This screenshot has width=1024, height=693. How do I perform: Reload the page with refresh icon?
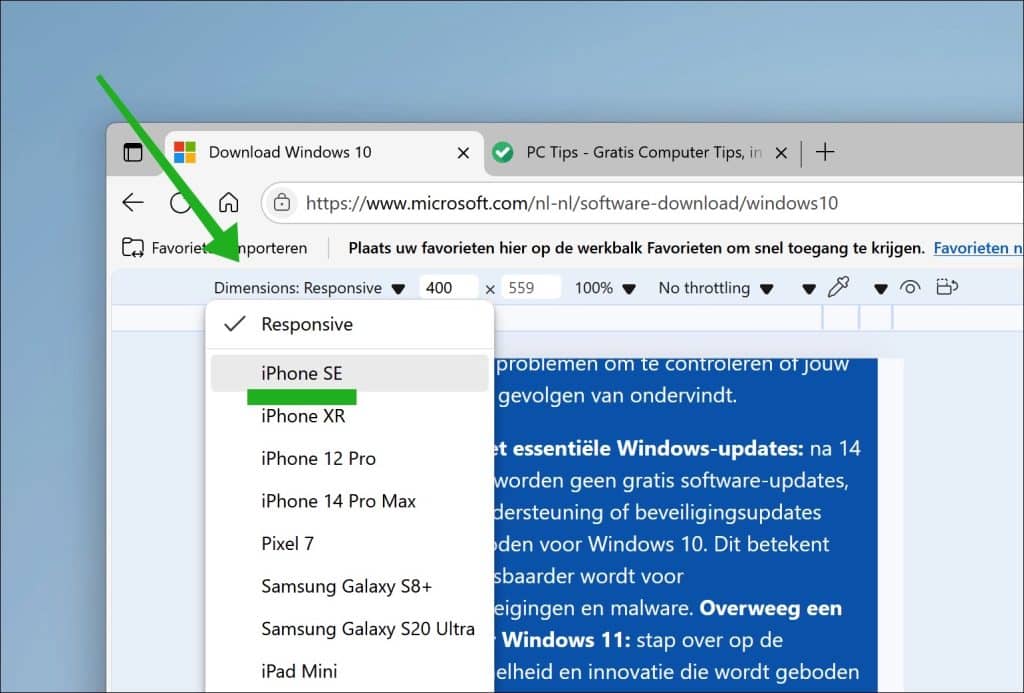[180, 202]
